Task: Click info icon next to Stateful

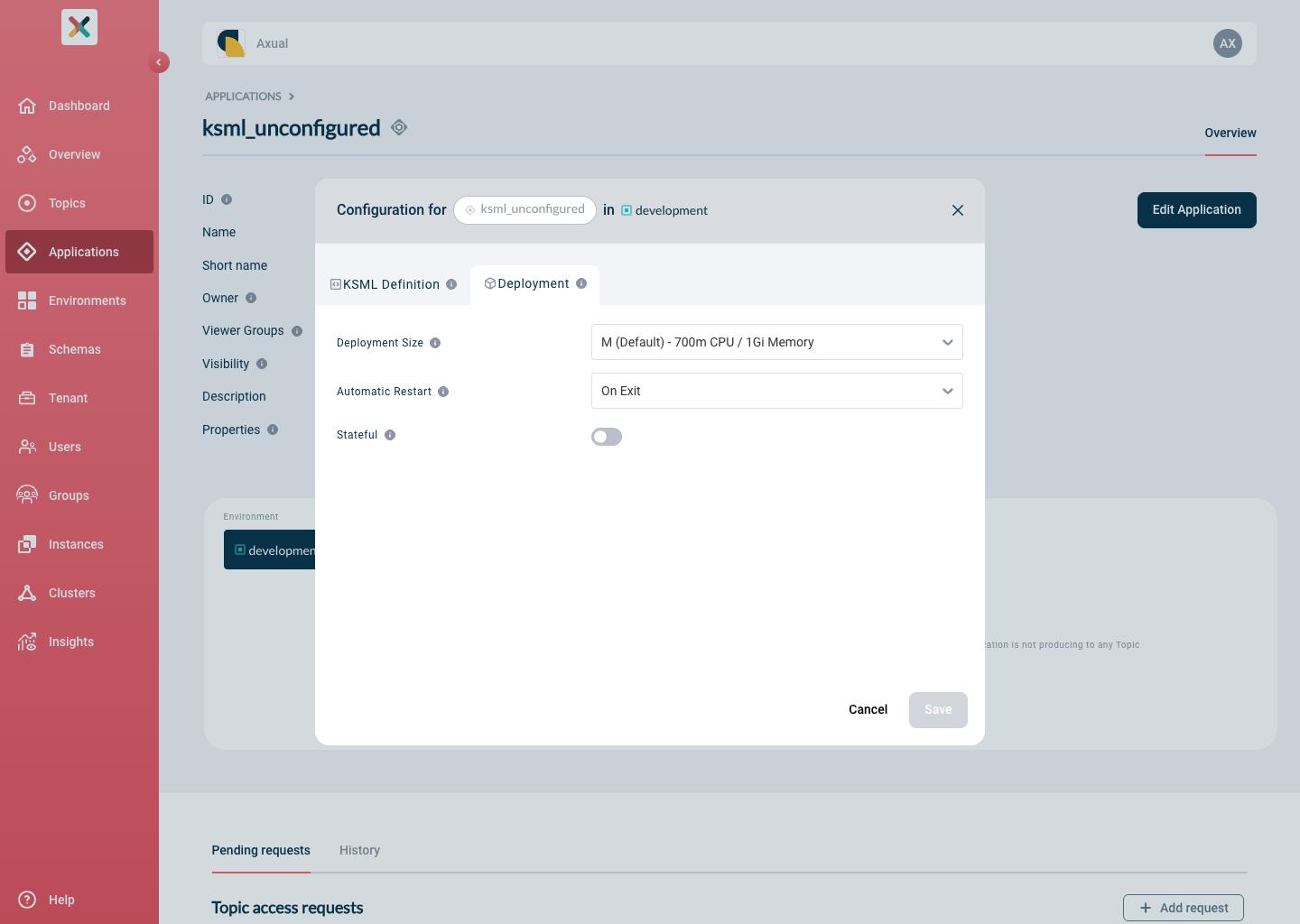Action: 390,435
